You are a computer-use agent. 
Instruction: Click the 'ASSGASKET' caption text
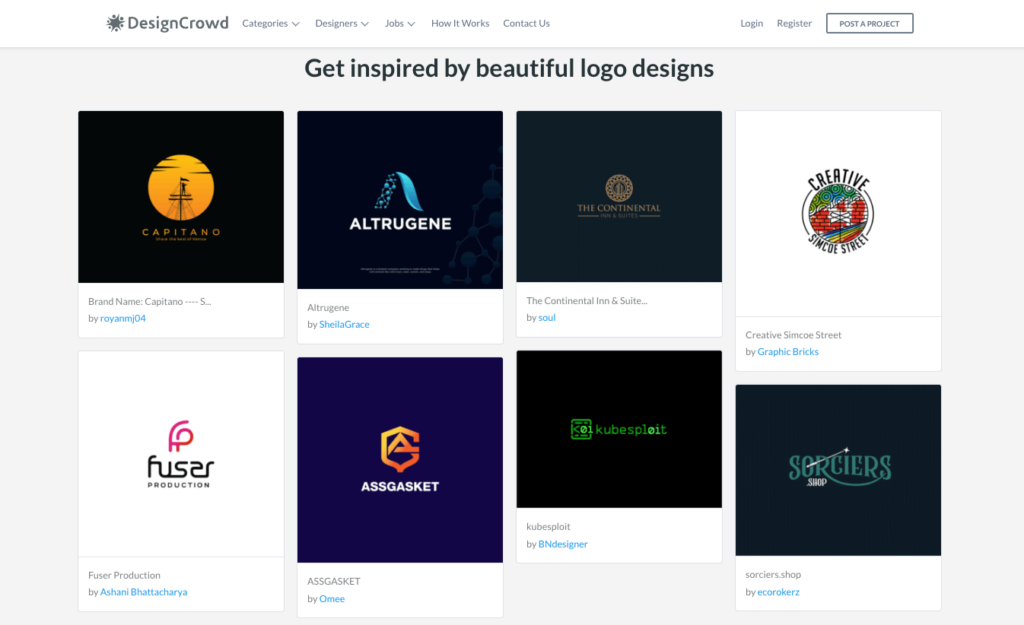click(334, 581)
